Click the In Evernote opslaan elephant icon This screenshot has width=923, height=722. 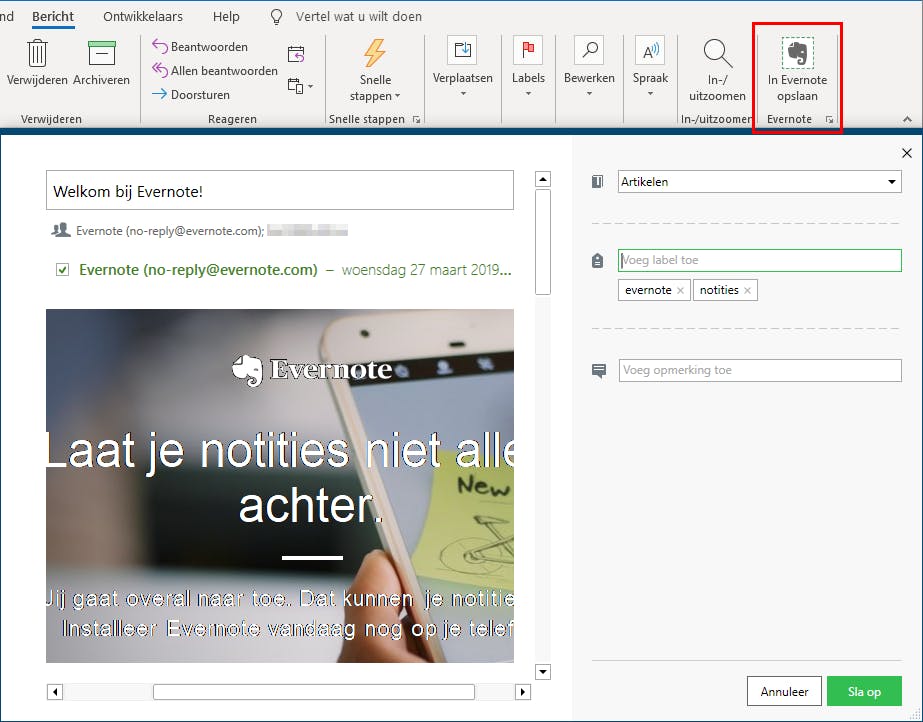(797, 53)
